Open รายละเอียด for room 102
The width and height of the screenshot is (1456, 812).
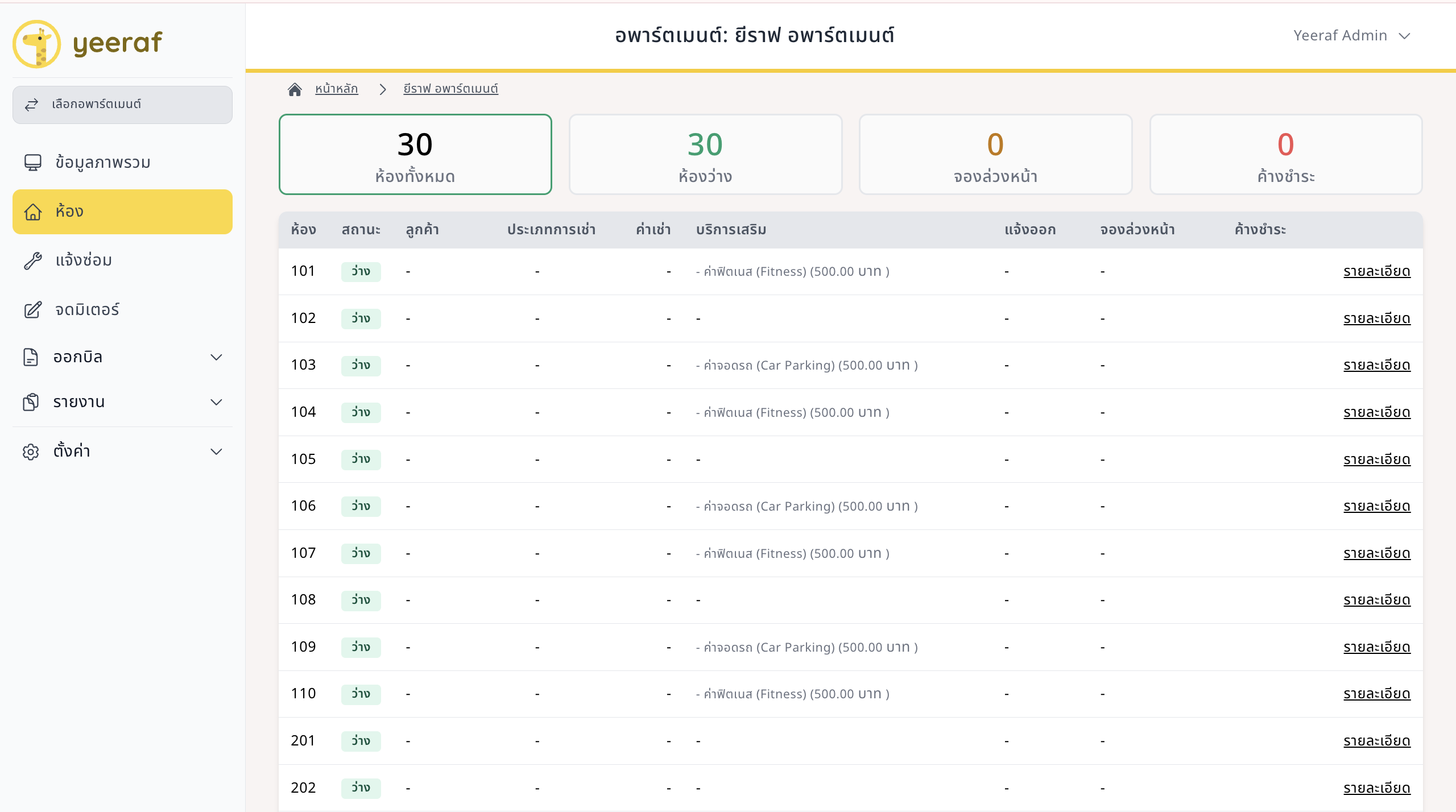point(1377,318)
